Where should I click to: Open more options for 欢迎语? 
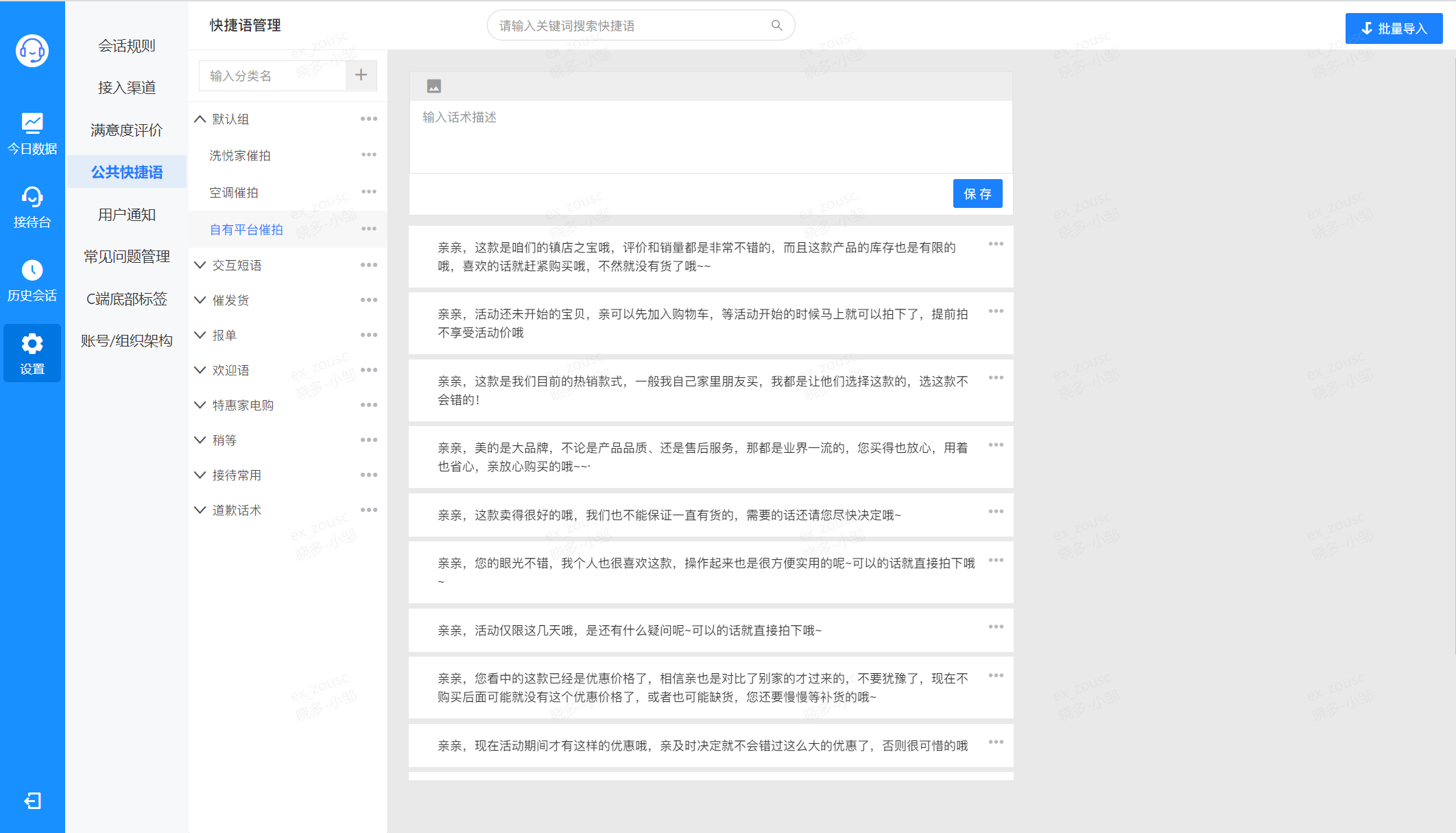click(x=369, y=370)
